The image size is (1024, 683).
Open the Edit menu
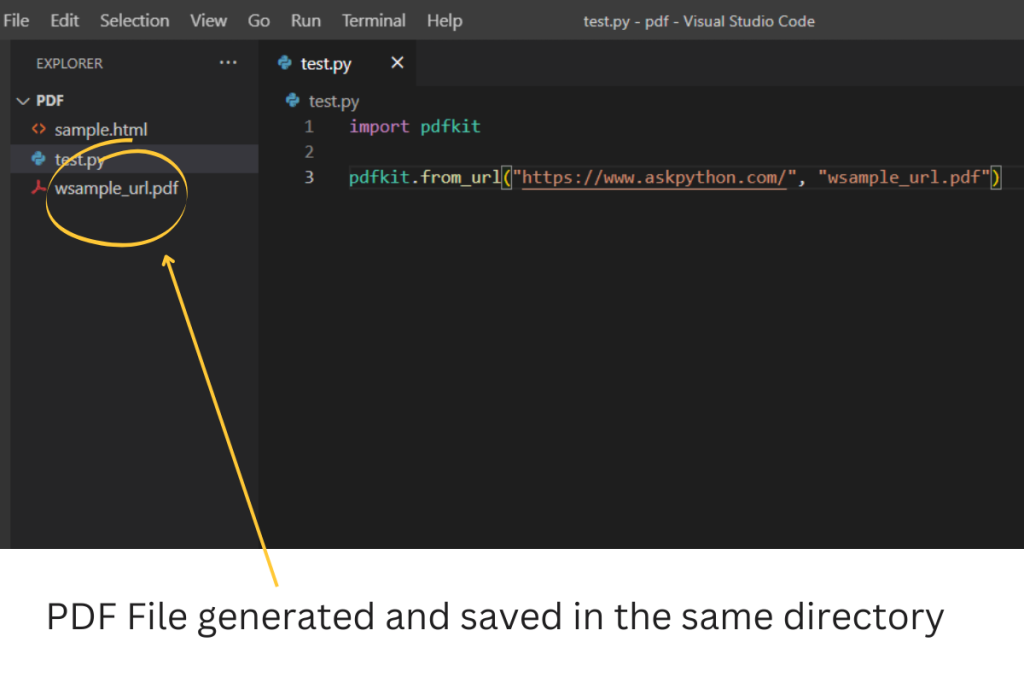[64, 20]
